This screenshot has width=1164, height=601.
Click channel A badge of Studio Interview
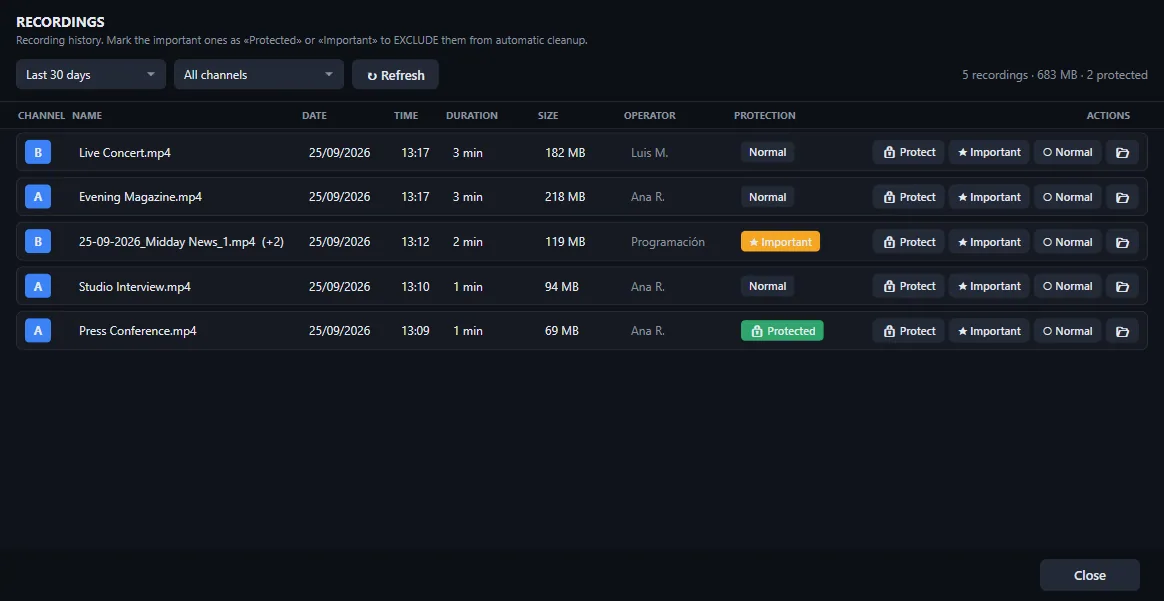(x=38, y=286)
